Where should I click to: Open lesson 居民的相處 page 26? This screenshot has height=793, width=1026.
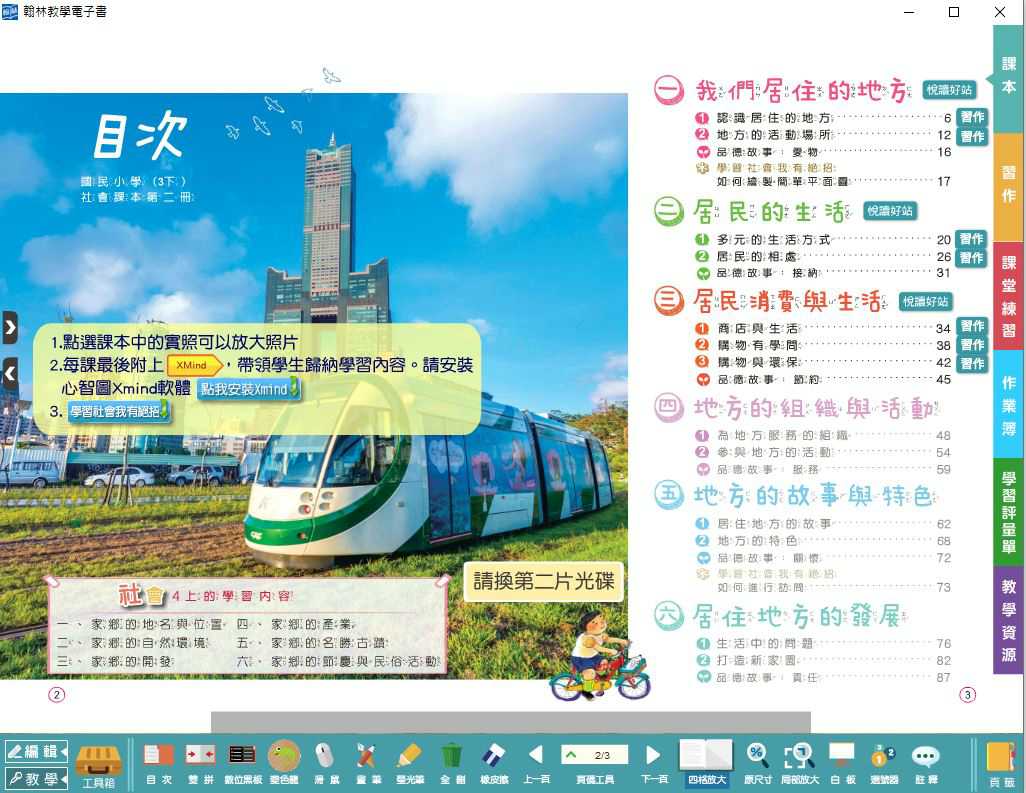[x=823, y=256]
